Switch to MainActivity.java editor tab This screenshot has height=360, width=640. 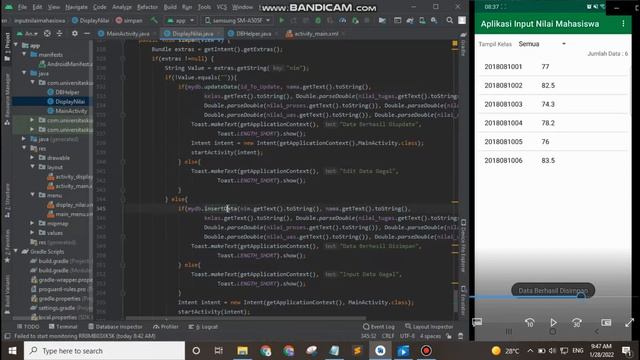pyautogui.click(x=124, y=34)
